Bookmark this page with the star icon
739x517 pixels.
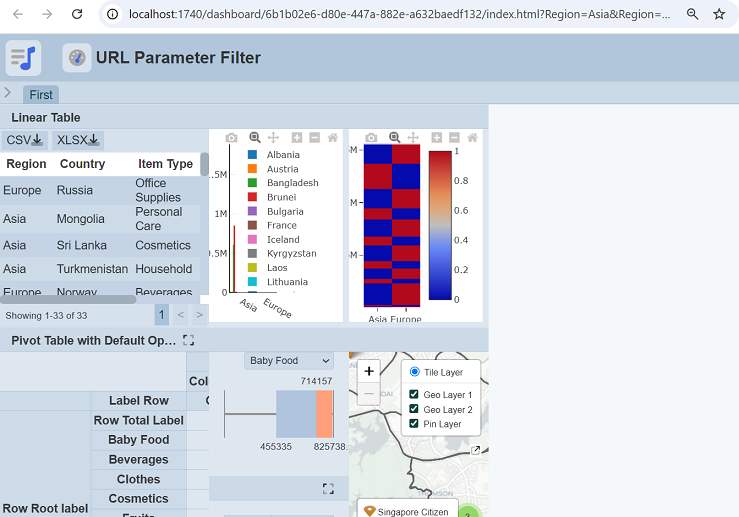[x=719, y=15]
